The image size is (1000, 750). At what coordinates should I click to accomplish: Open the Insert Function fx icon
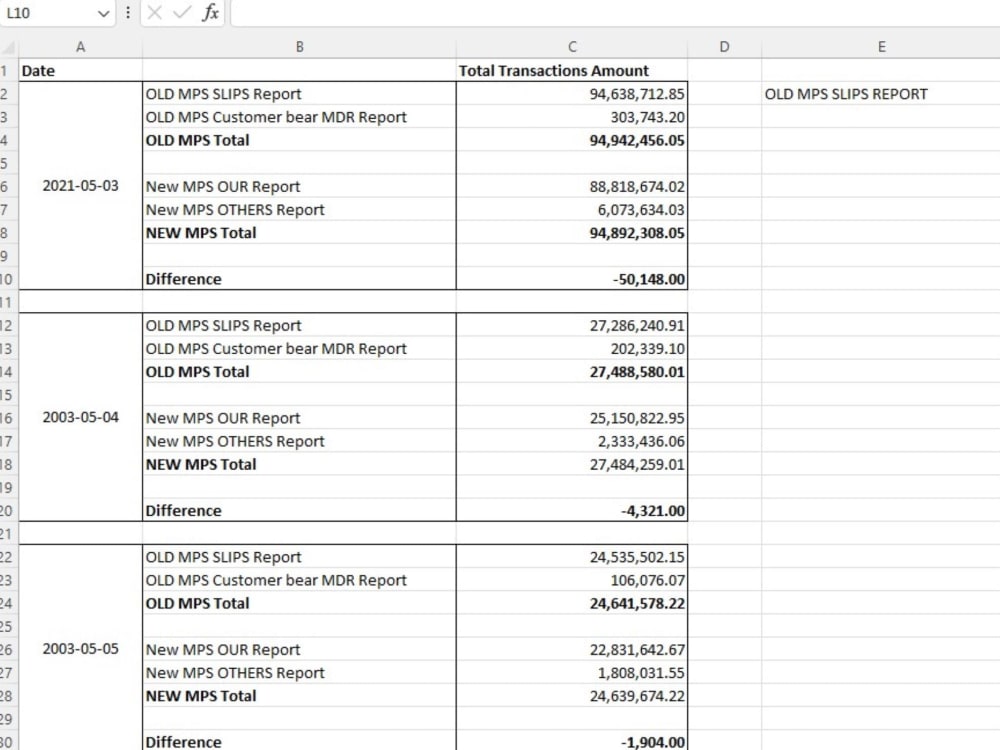tap(210, 13)
